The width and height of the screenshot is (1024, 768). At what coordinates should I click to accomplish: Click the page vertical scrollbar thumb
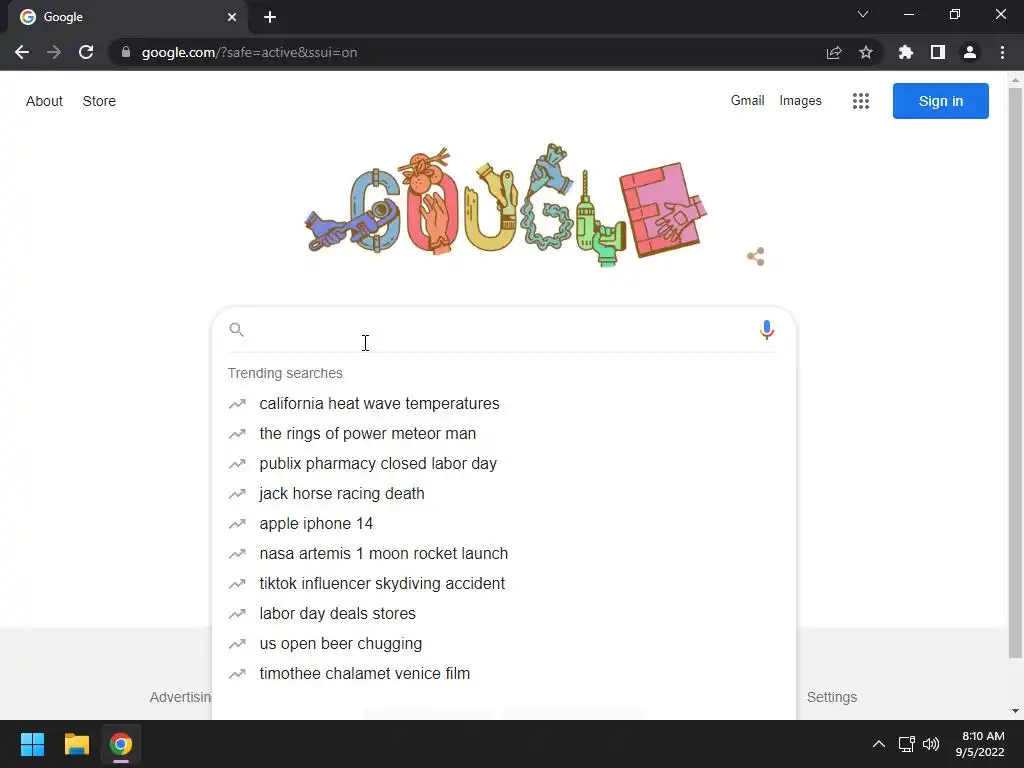coord(1015,372)
